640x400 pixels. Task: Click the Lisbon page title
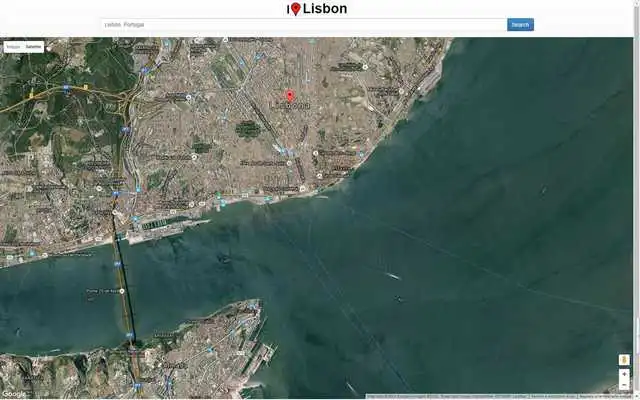(325, 9)
